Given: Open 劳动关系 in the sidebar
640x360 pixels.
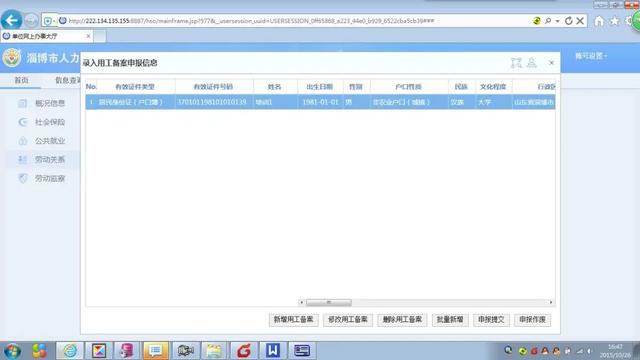Looking at the screenshot, I should point(50,160).
